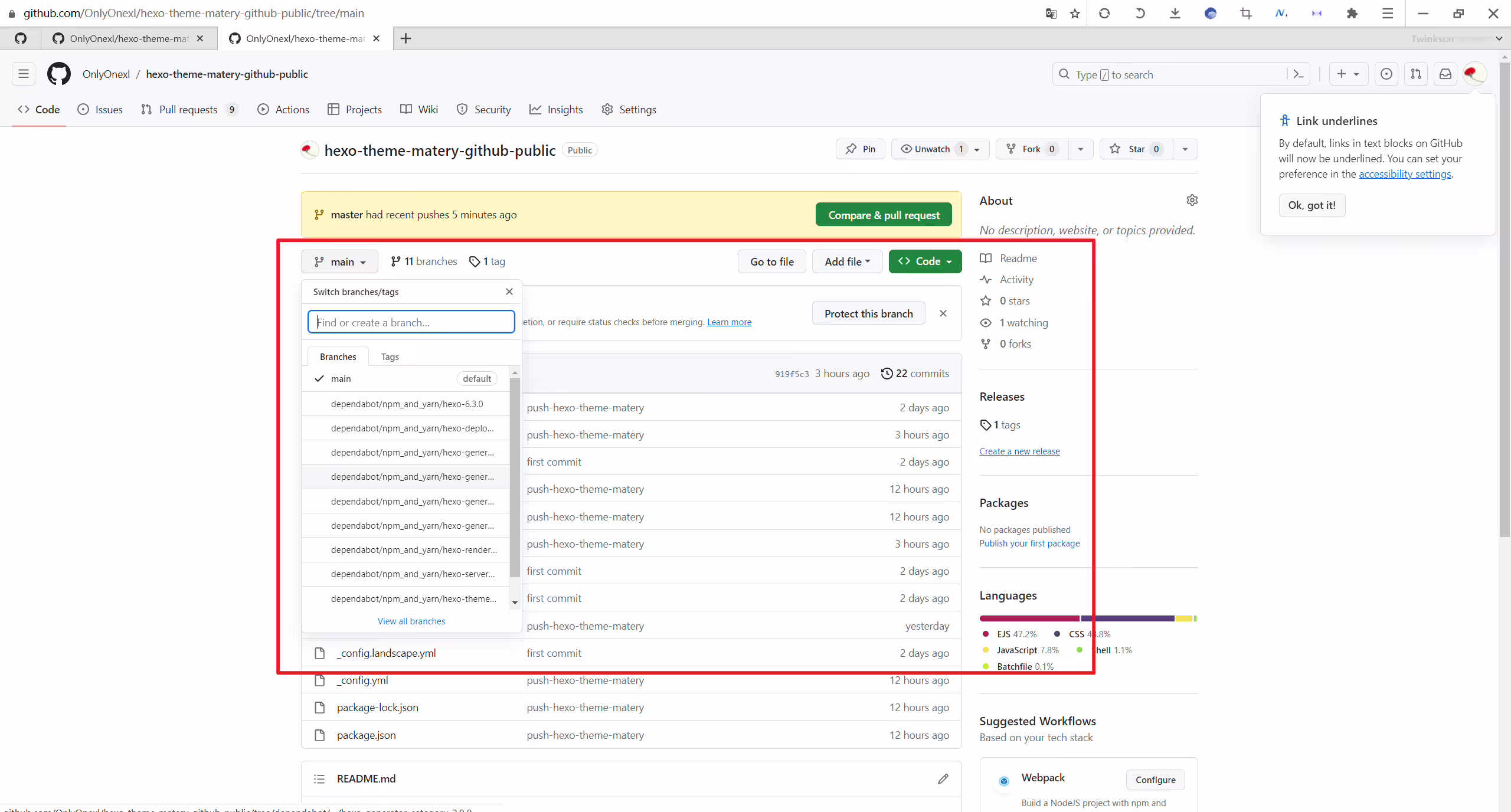1511x812 pixels.
Task: Pin the repository
Action: 860,149
